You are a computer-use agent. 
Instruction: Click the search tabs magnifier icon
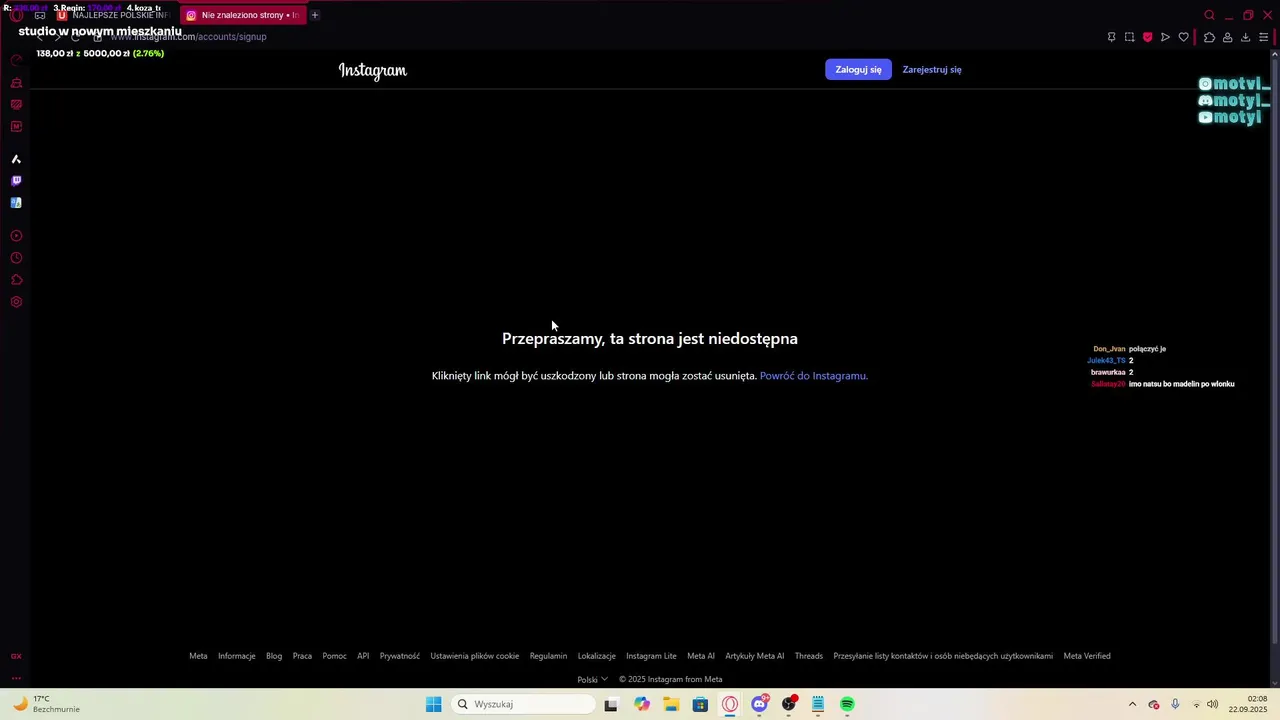pyautogui.click(x=1209, y=15)
